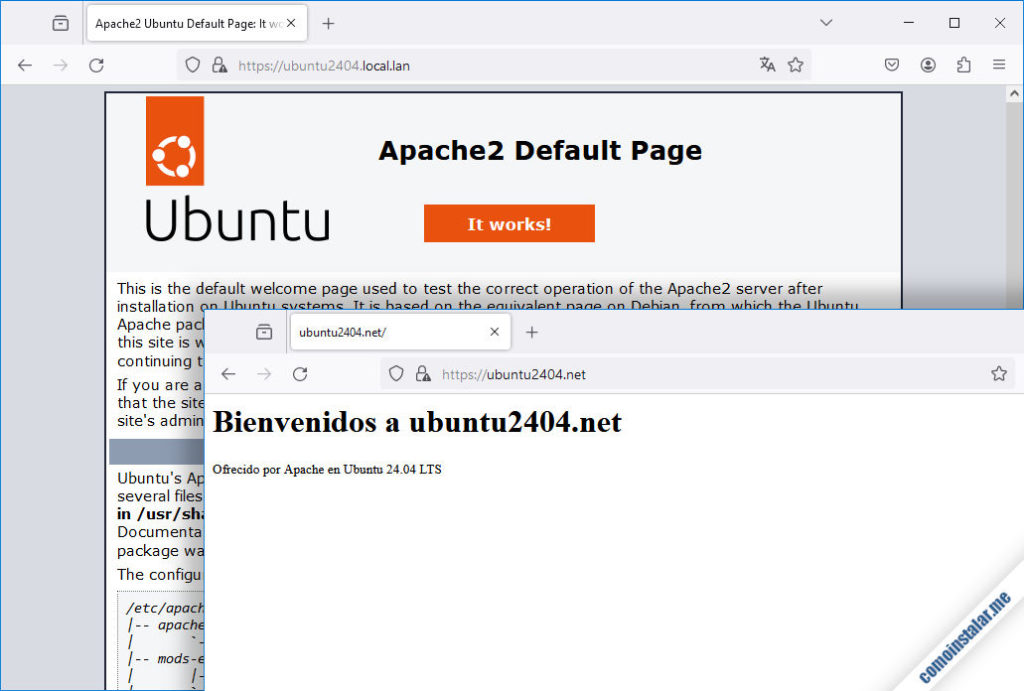This screenshot has height=691, width=1024.
Task: Save the page to Pocket
Action: 891,64
